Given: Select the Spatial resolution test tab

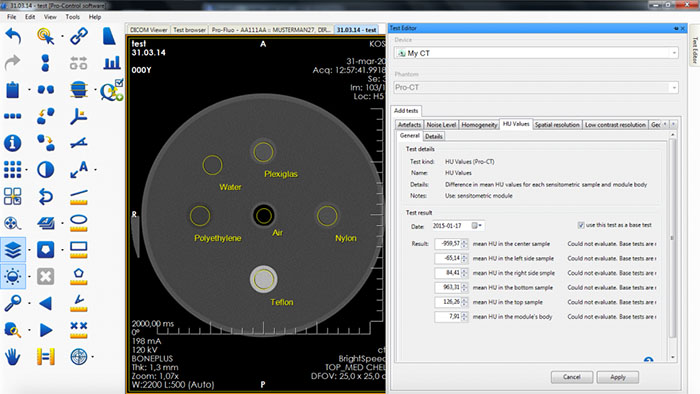Looking at the screenshot, I should click(557, 124).
